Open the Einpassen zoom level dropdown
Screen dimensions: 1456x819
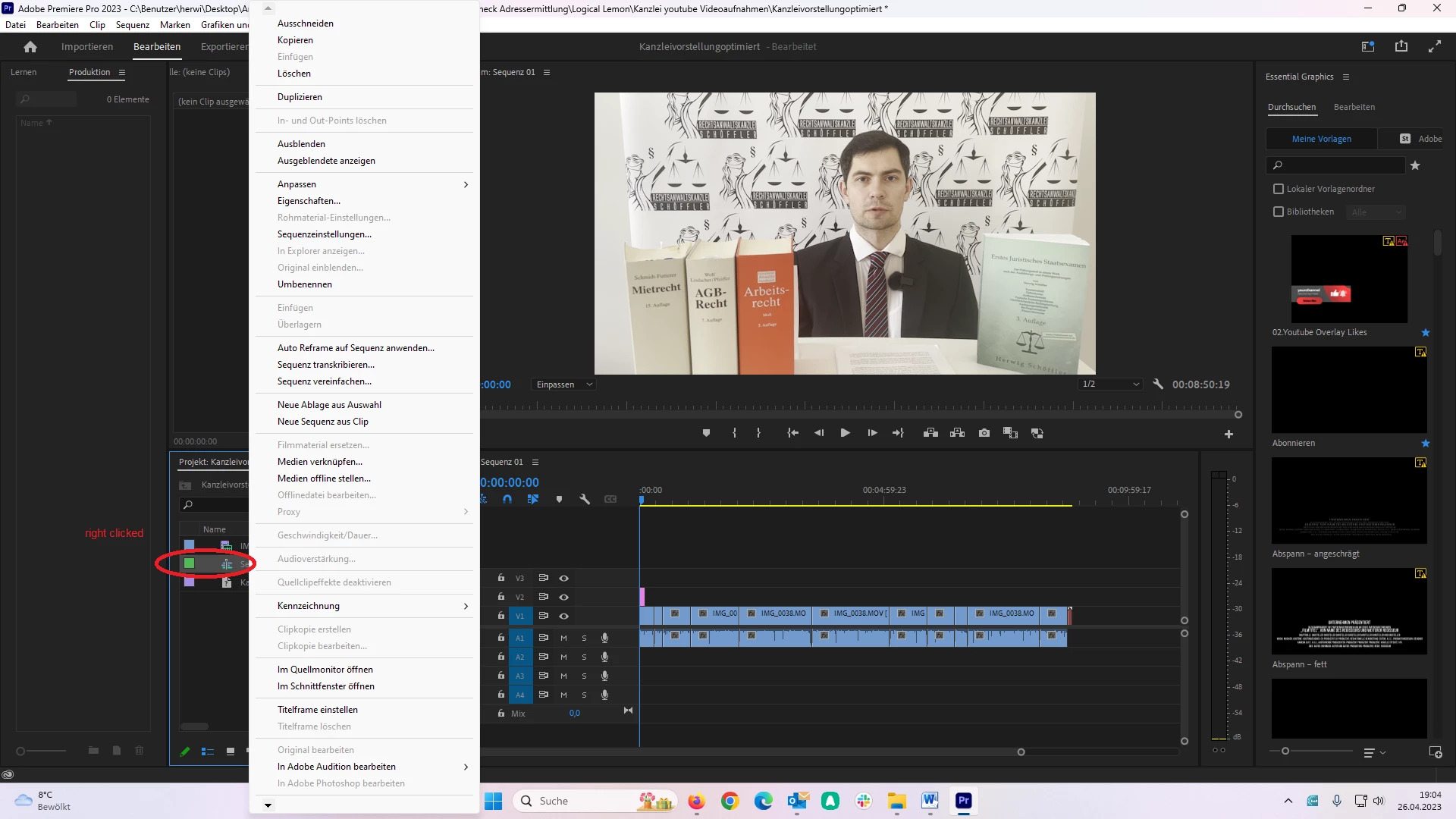click(x=564, y=384)
